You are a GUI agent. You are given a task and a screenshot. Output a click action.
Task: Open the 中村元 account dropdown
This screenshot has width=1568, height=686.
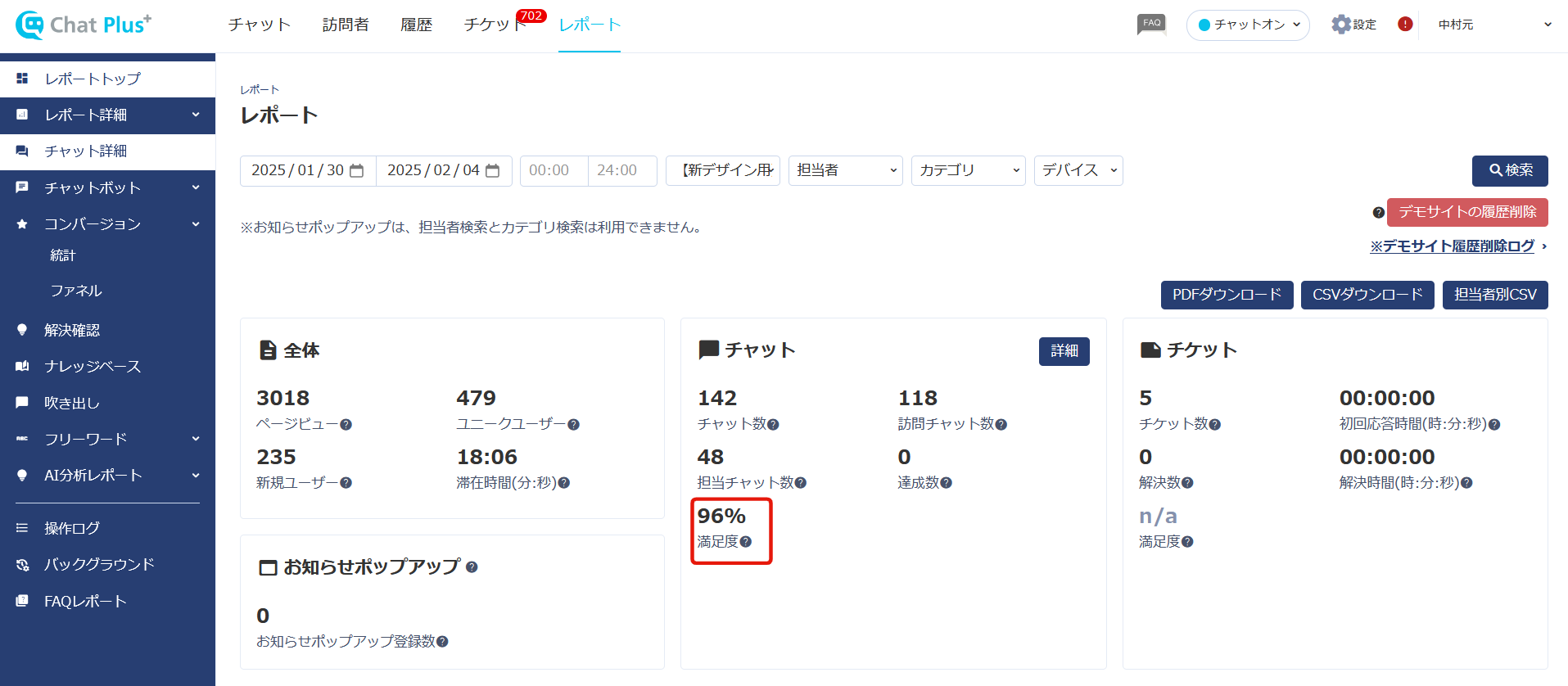click(x=1494, y=25)
